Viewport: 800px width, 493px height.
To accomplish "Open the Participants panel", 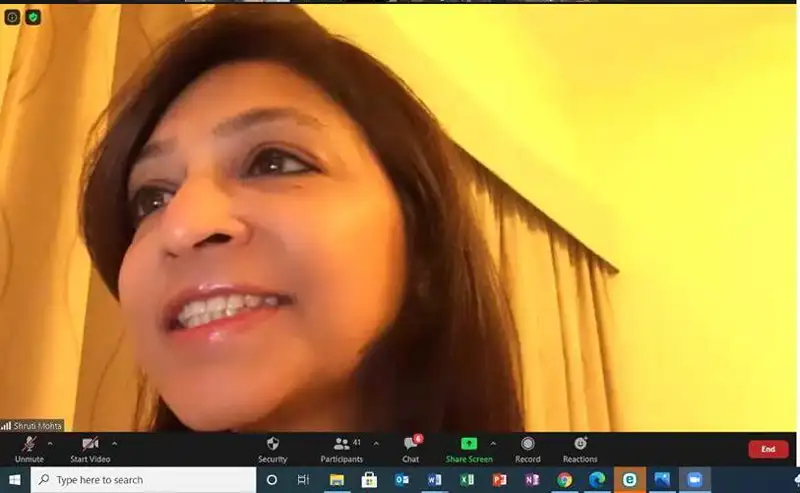I will pos(342,449).
